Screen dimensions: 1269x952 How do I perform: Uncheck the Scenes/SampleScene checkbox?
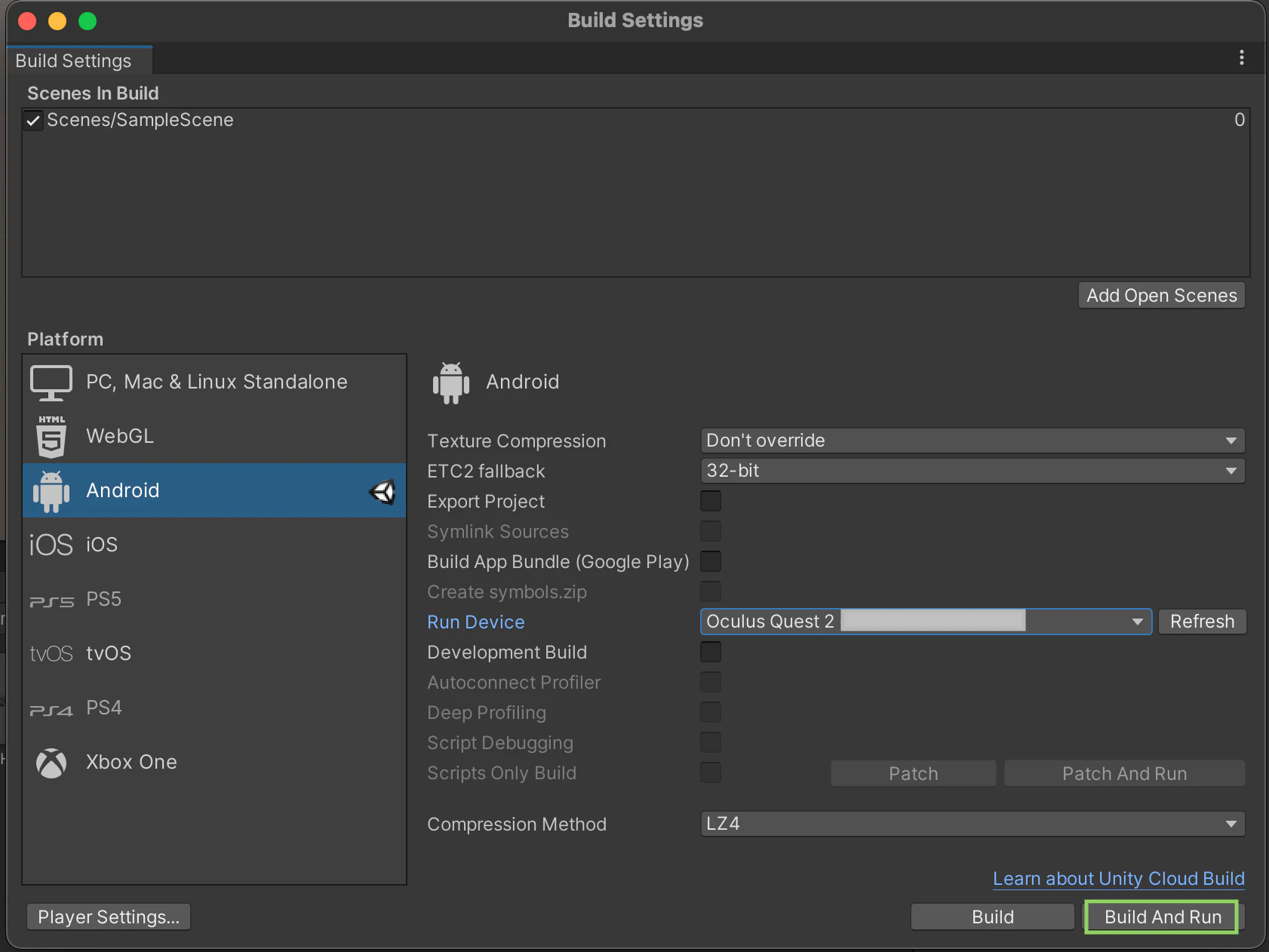[x=33, y=120]
